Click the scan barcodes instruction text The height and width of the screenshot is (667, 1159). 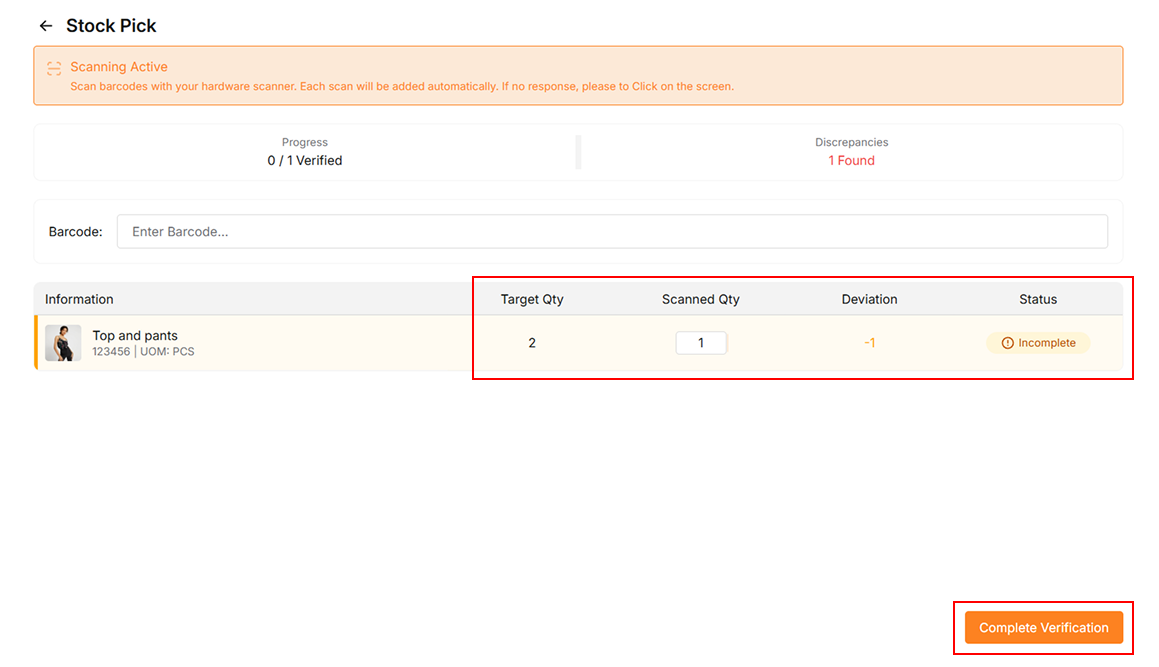coord(402,87)
